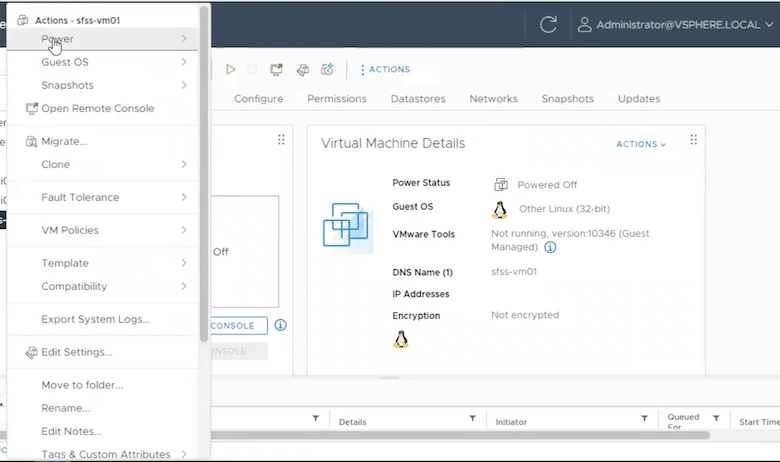Open the ACTIONS toolbar dropdown
This screenshot has height=462, width=780.
coord(386,70)
